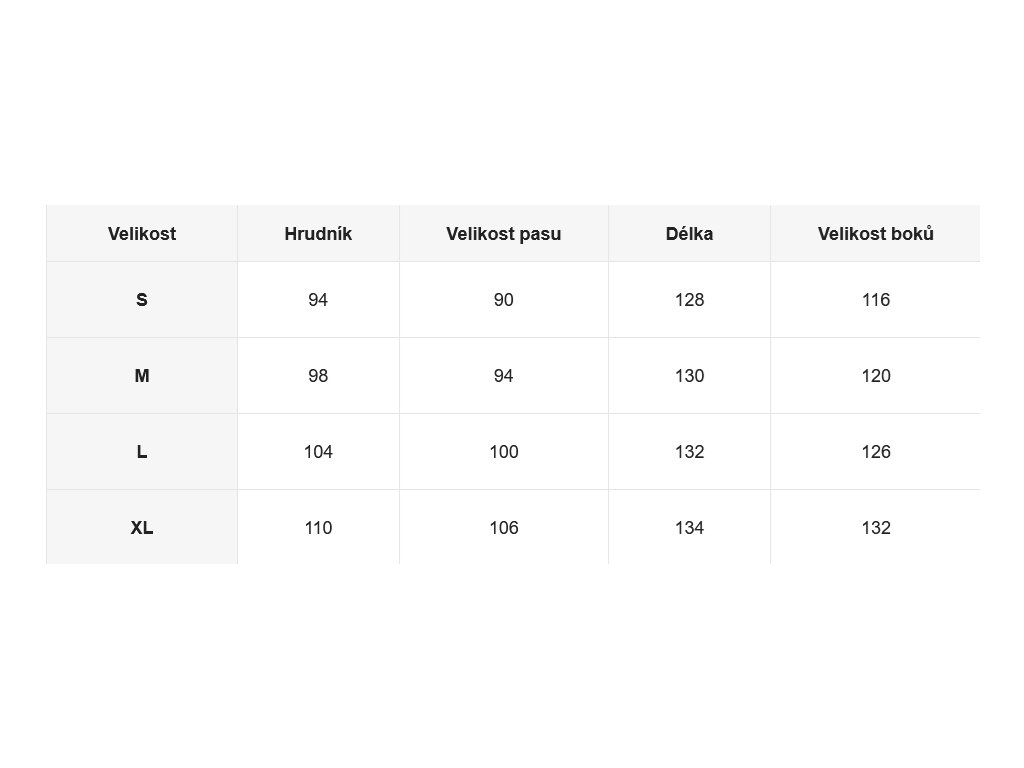Select the XL size row label
This screenshot has height=768, width=1024.
click(142, 527)
